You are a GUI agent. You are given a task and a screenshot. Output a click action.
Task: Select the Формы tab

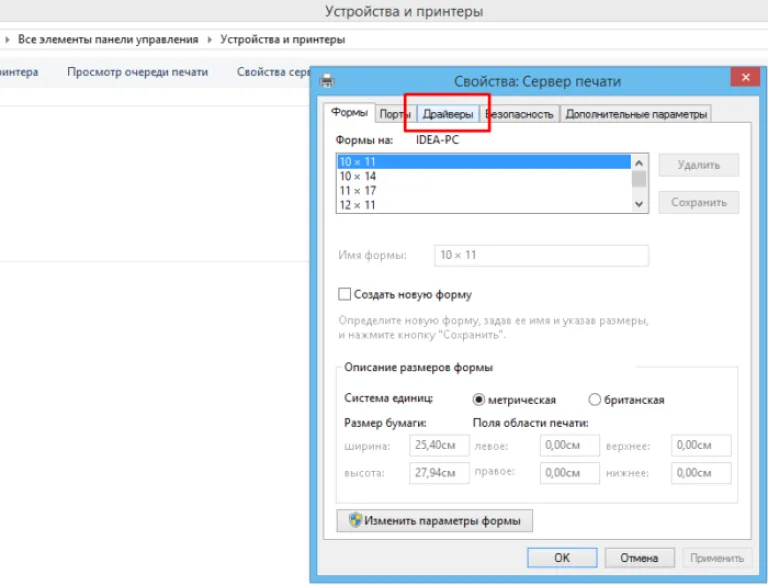coord(349,113)
